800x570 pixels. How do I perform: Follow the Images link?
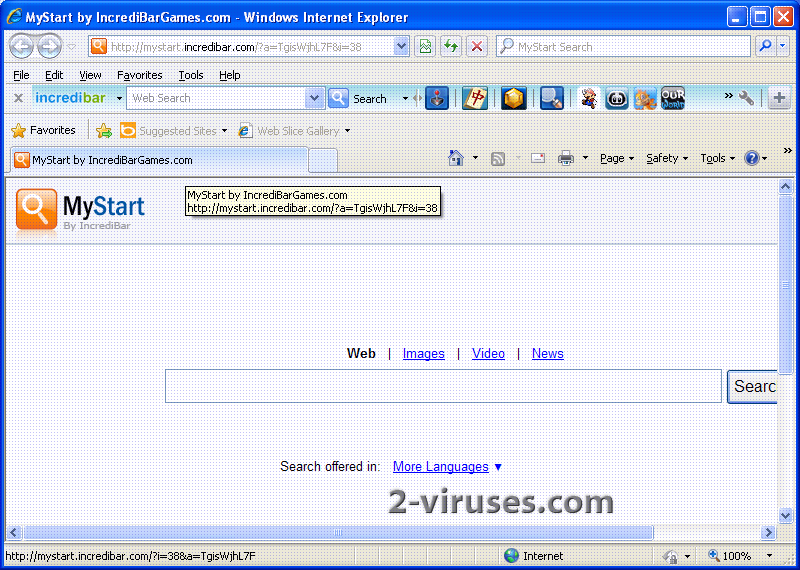click(x=423, y=354)
